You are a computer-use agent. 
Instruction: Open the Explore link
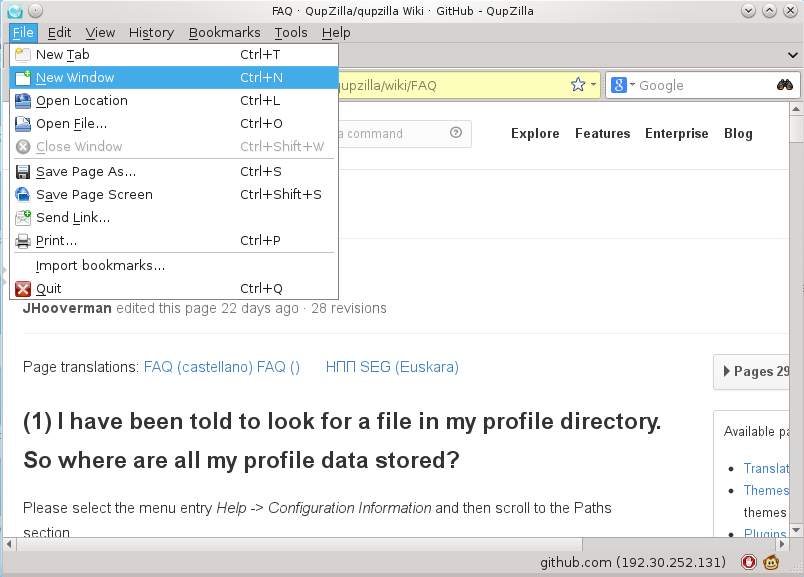point(535,133)
